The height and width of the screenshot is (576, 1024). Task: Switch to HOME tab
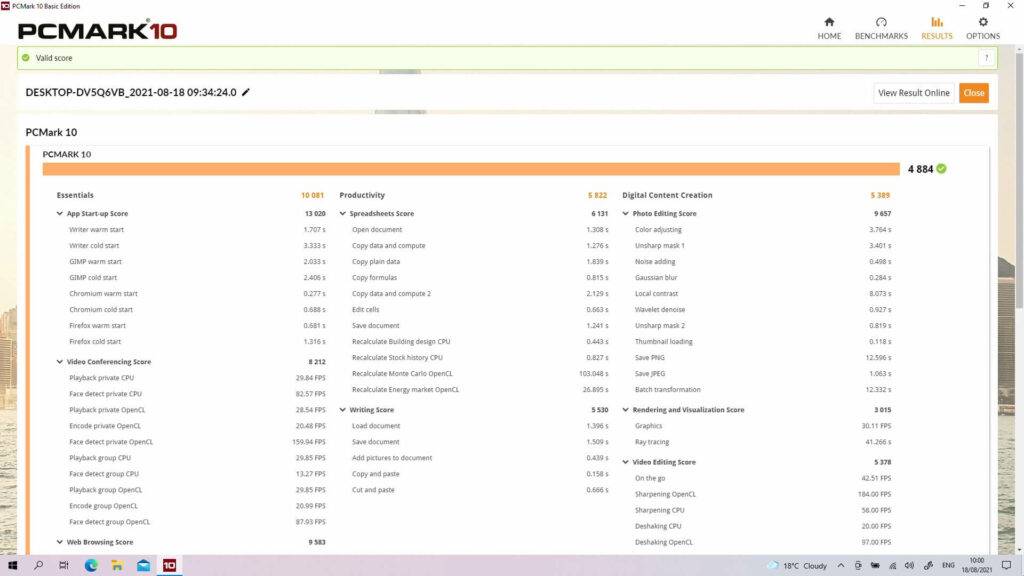pos(829,29)
